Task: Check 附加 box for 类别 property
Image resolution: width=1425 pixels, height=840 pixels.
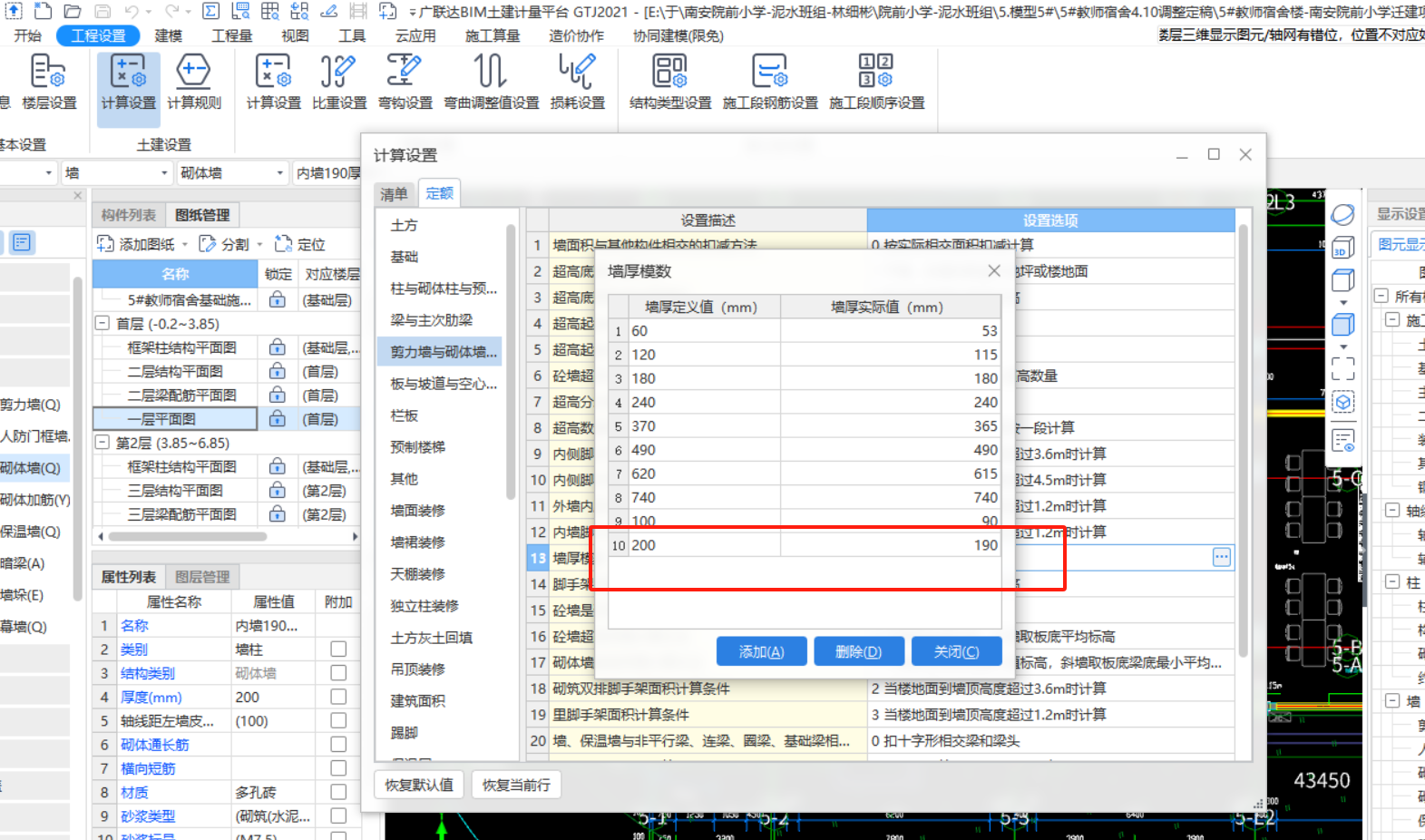Action: tap(338, 650)
